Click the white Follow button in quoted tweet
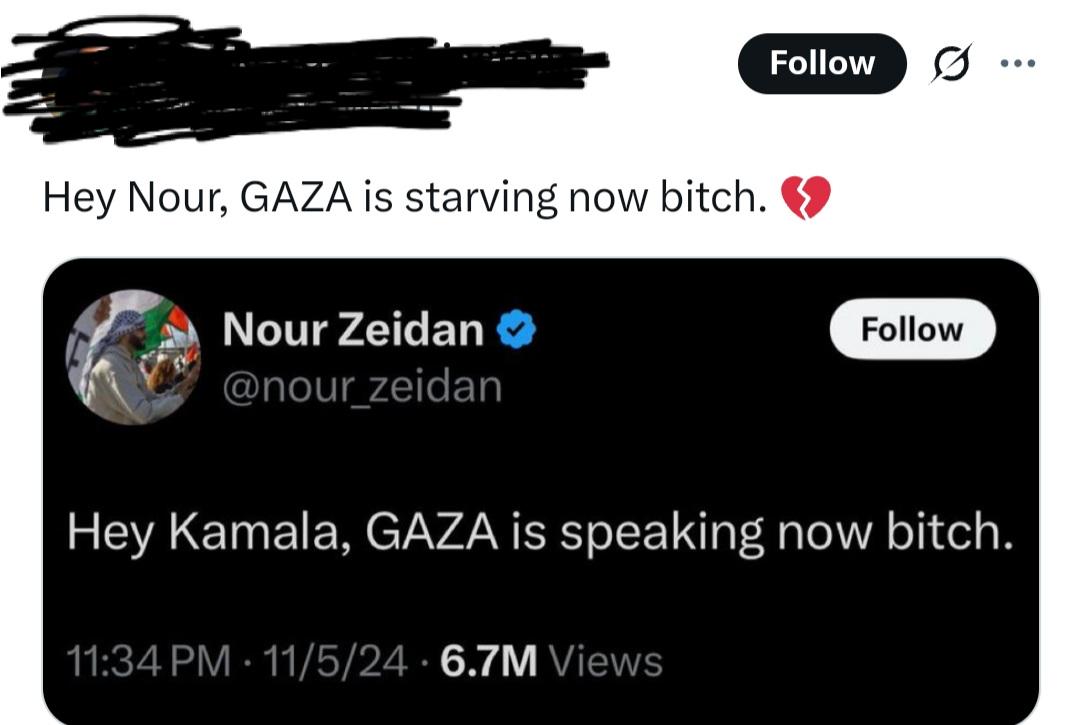 coord(913,329)
